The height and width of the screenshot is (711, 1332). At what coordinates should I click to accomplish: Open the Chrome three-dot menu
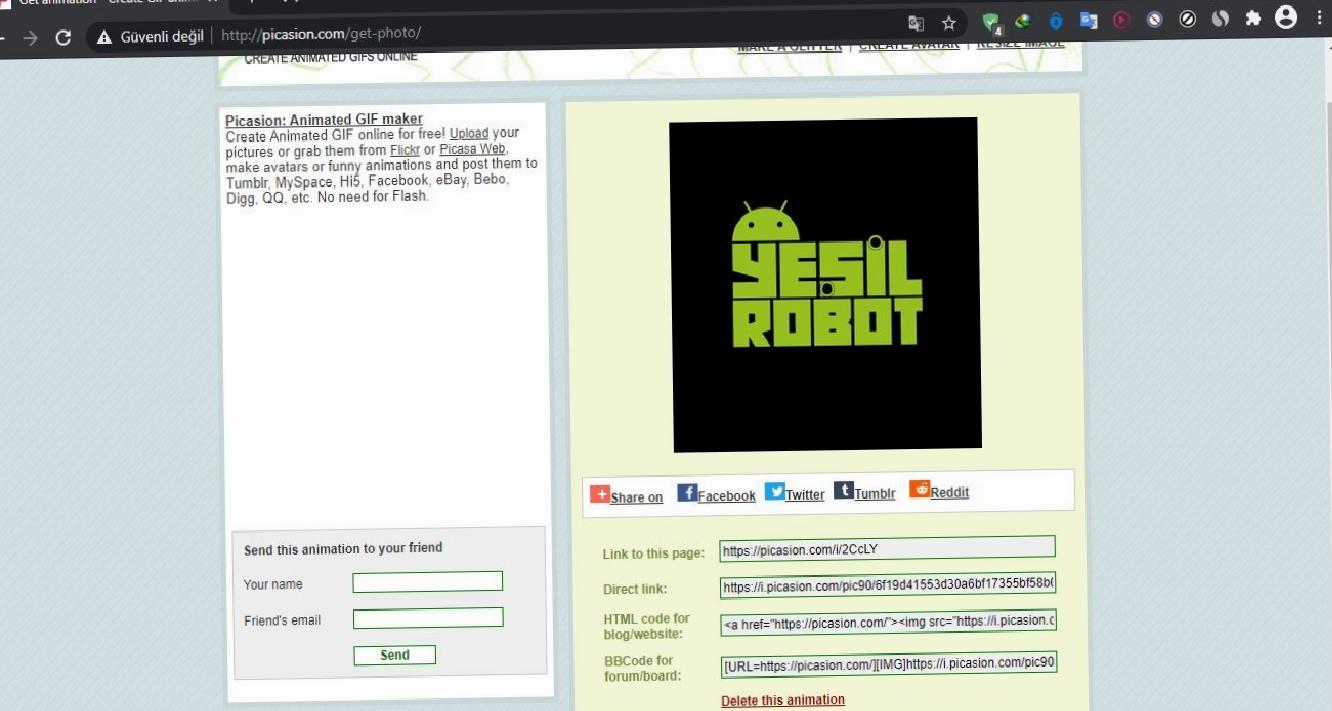coord(1320,17)
